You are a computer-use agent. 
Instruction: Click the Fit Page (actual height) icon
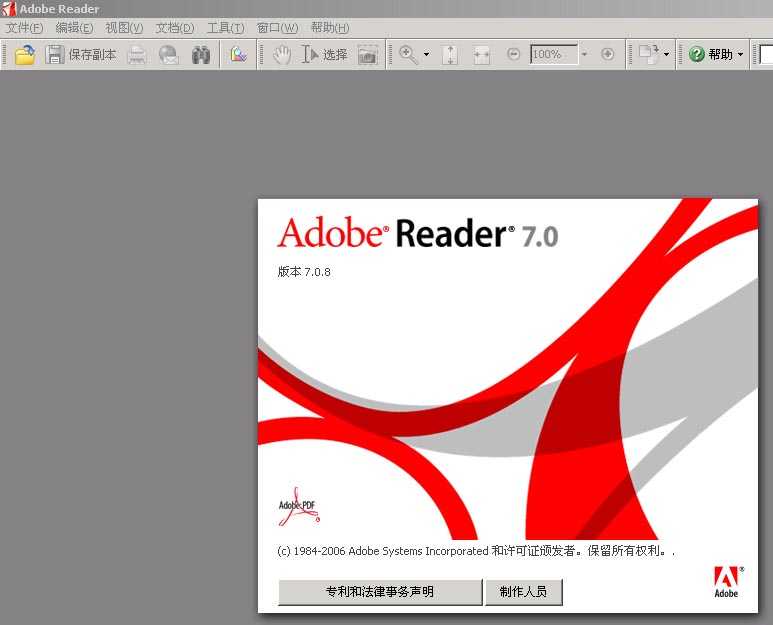coord(450,55)
